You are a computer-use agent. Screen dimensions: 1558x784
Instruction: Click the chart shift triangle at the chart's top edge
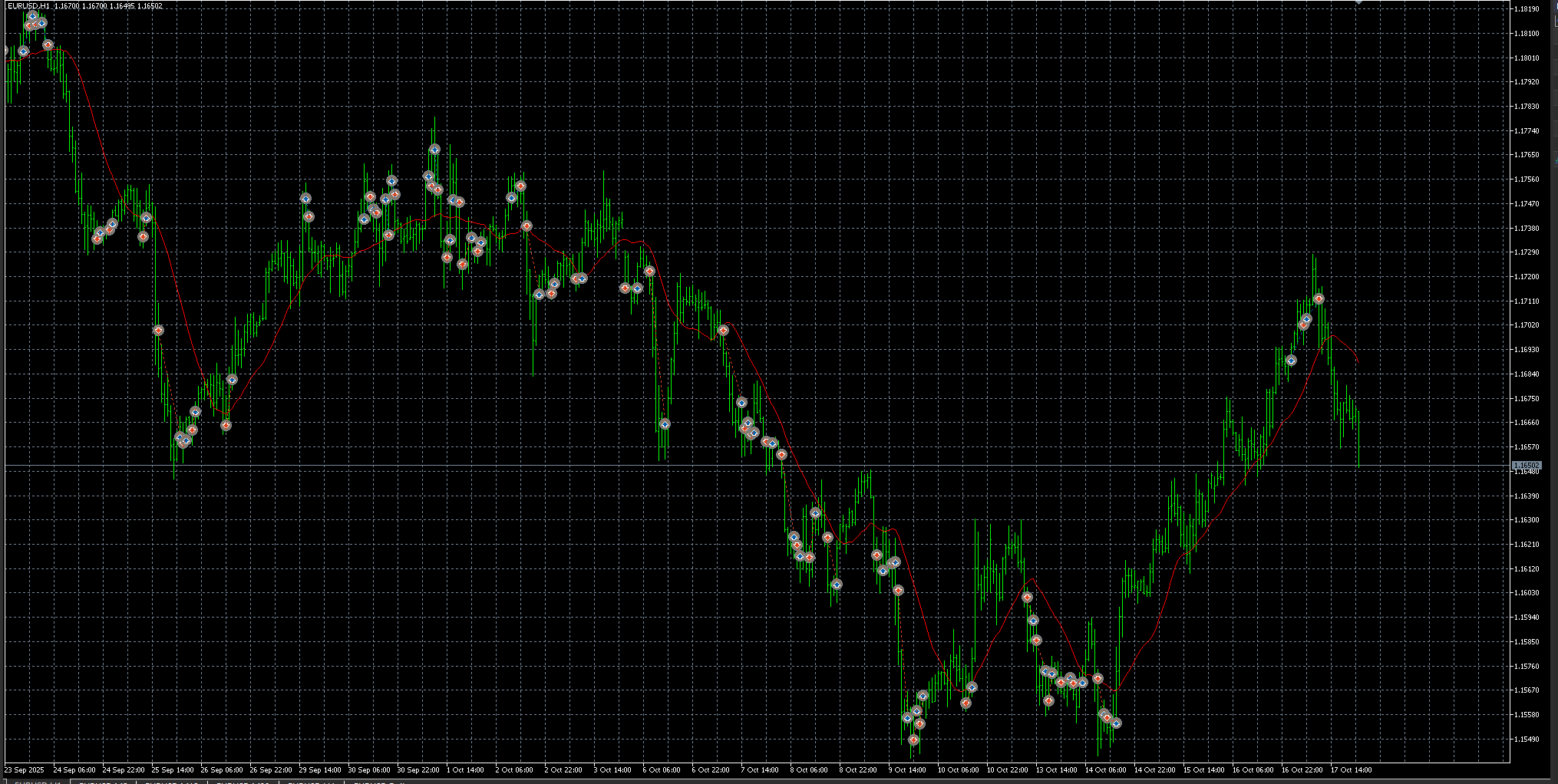pos(1358,2)
